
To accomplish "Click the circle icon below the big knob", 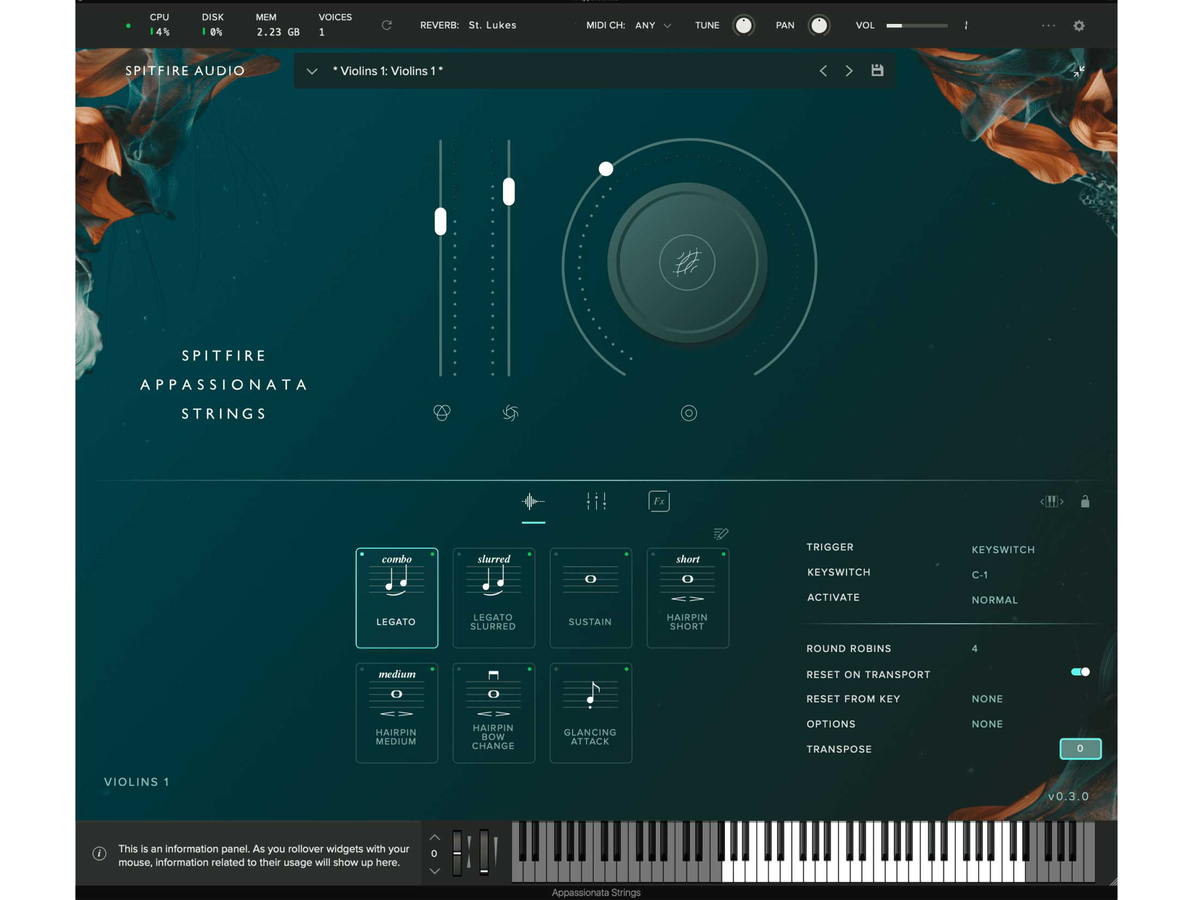I will point(688,413).
